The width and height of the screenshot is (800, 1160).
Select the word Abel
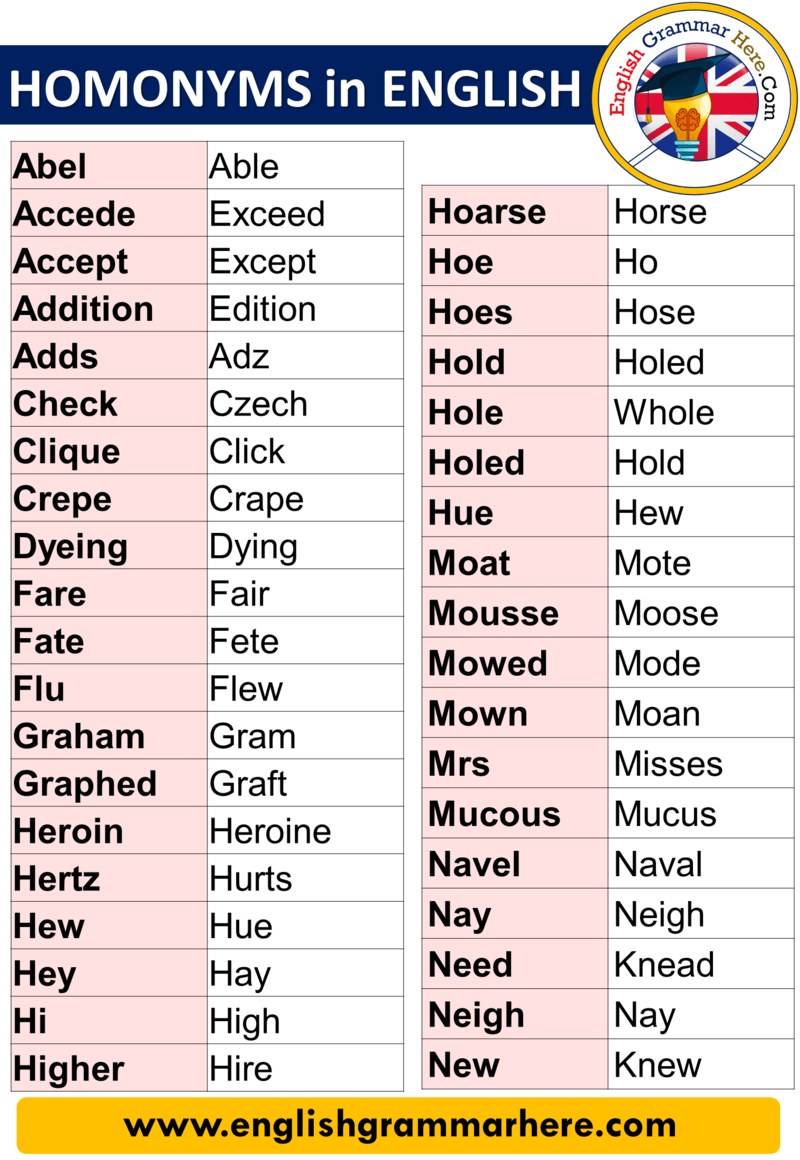point(50,166)
